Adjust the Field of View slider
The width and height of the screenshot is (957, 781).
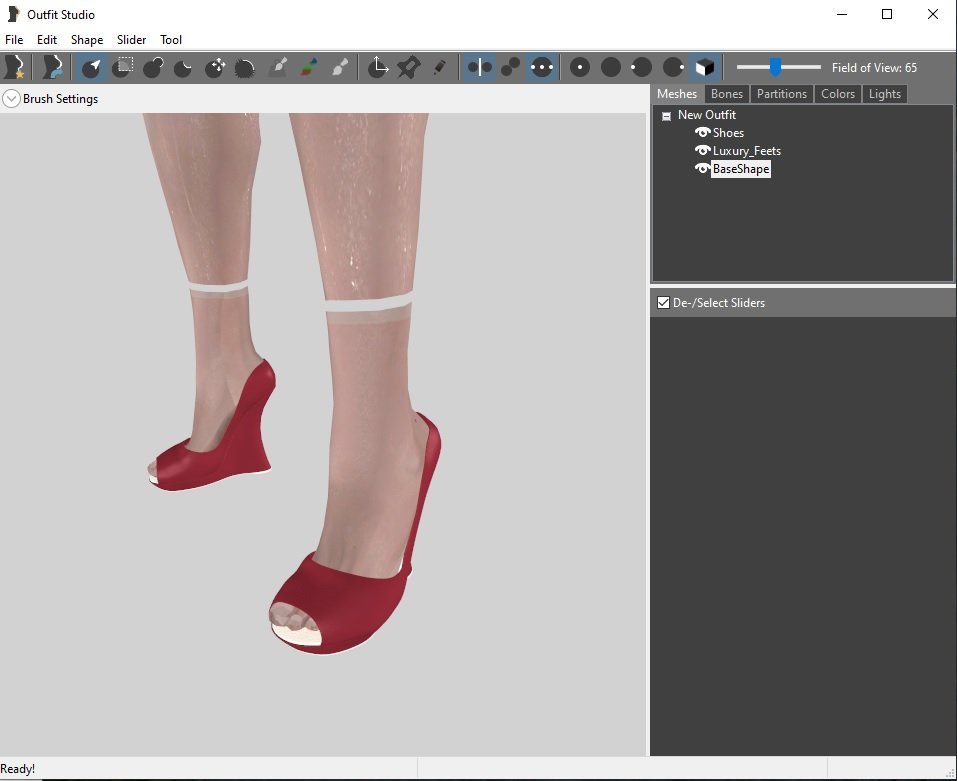click(775, 67)
